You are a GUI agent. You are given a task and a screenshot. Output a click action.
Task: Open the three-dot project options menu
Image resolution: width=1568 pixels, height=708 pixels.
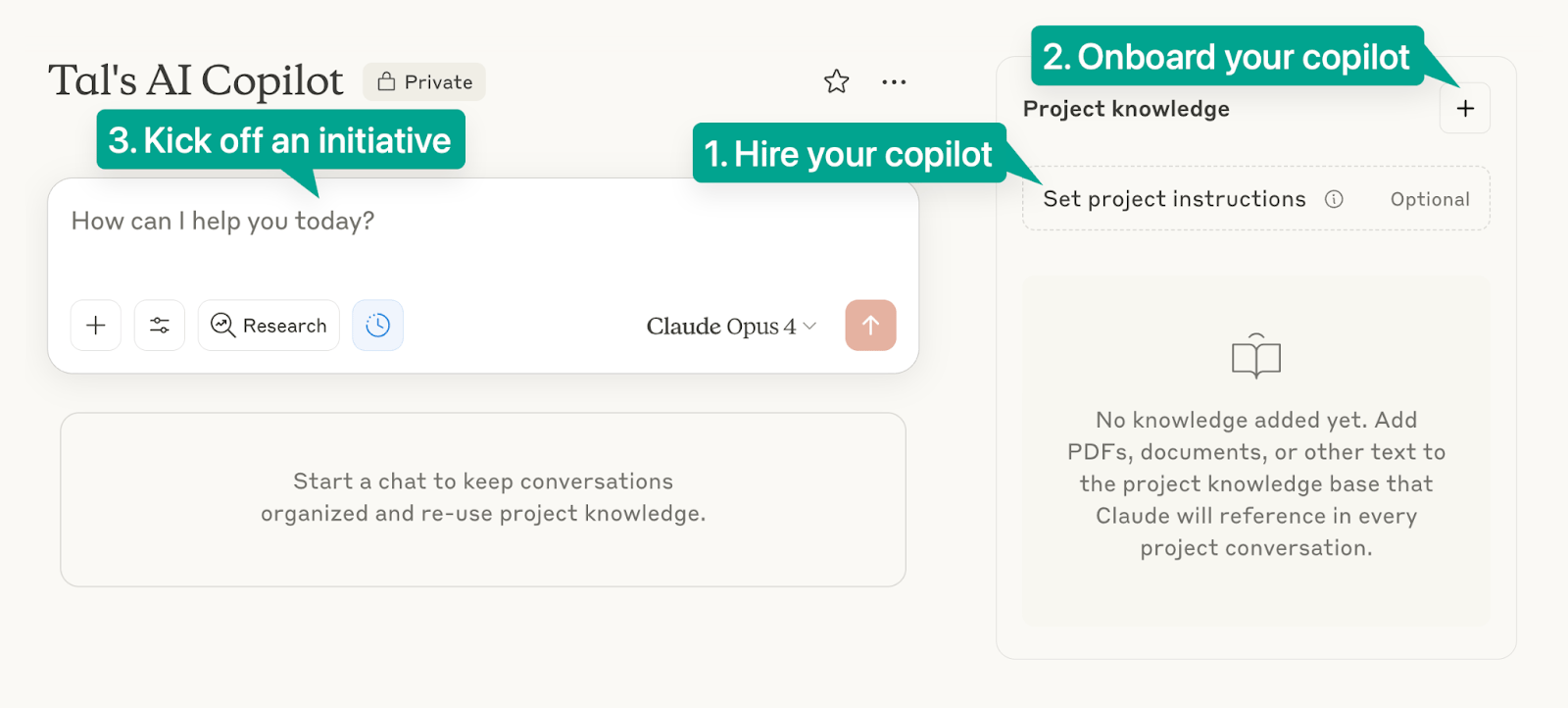click(x=894, y=82)
